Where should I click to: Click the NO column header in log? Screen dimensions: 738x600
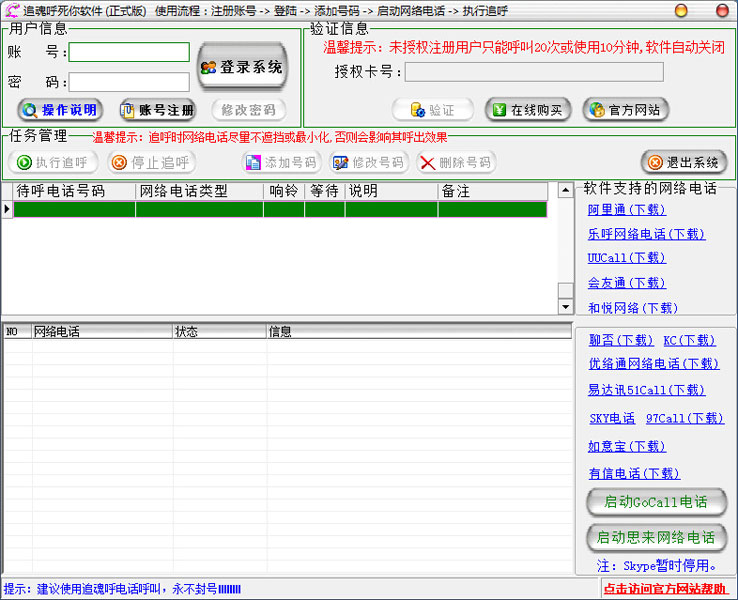(x=17, y=332)
